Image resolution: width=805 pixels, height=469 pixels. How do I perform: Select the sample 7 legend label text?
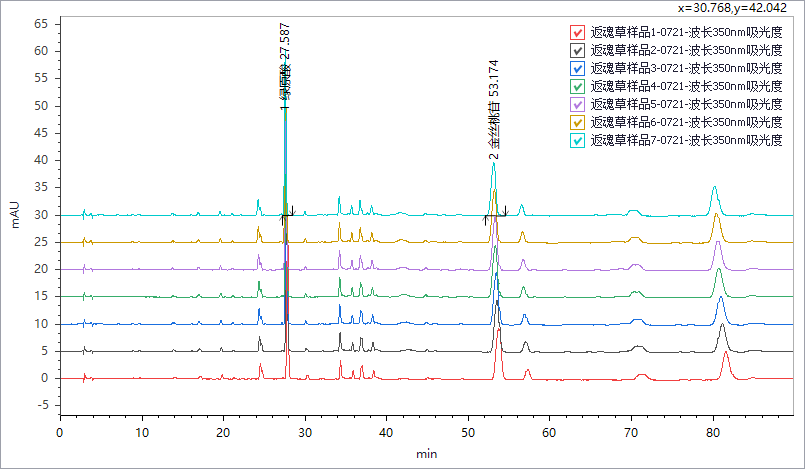click(686, 140)
